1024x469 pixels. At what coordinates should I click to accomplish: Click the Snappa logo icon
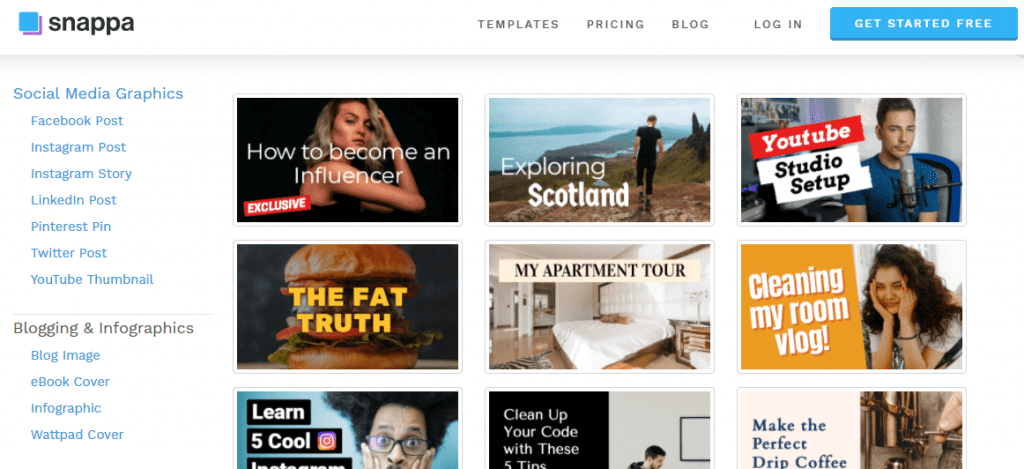[31, 24]
